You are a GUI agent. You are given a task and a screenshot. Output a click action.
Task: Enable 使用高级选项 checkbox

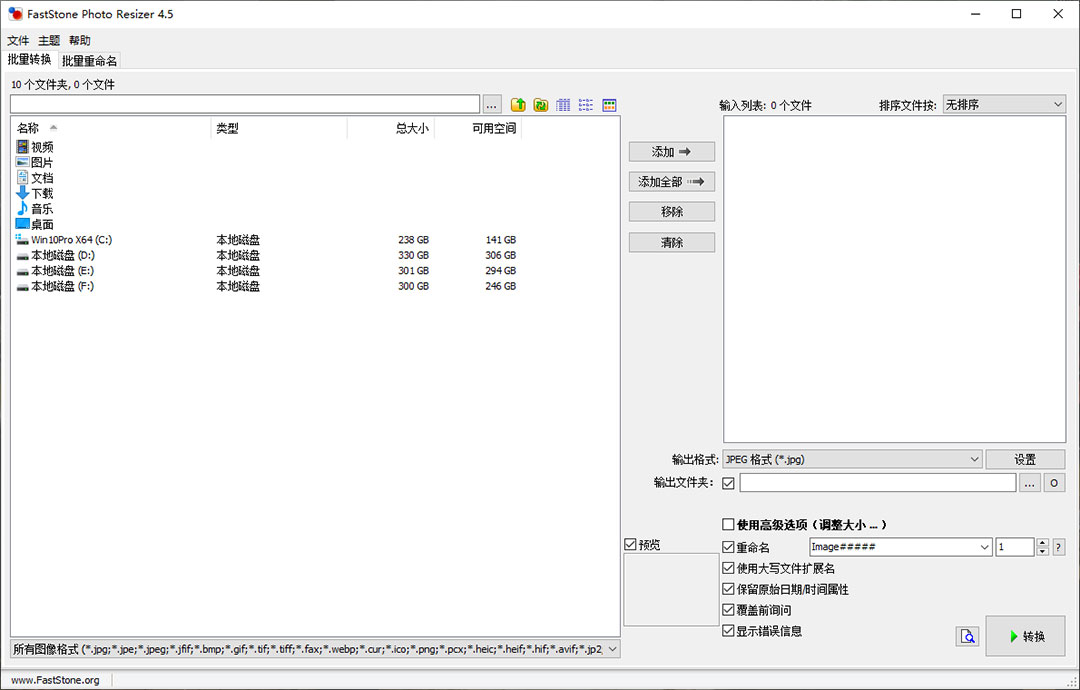pos(728,525)
